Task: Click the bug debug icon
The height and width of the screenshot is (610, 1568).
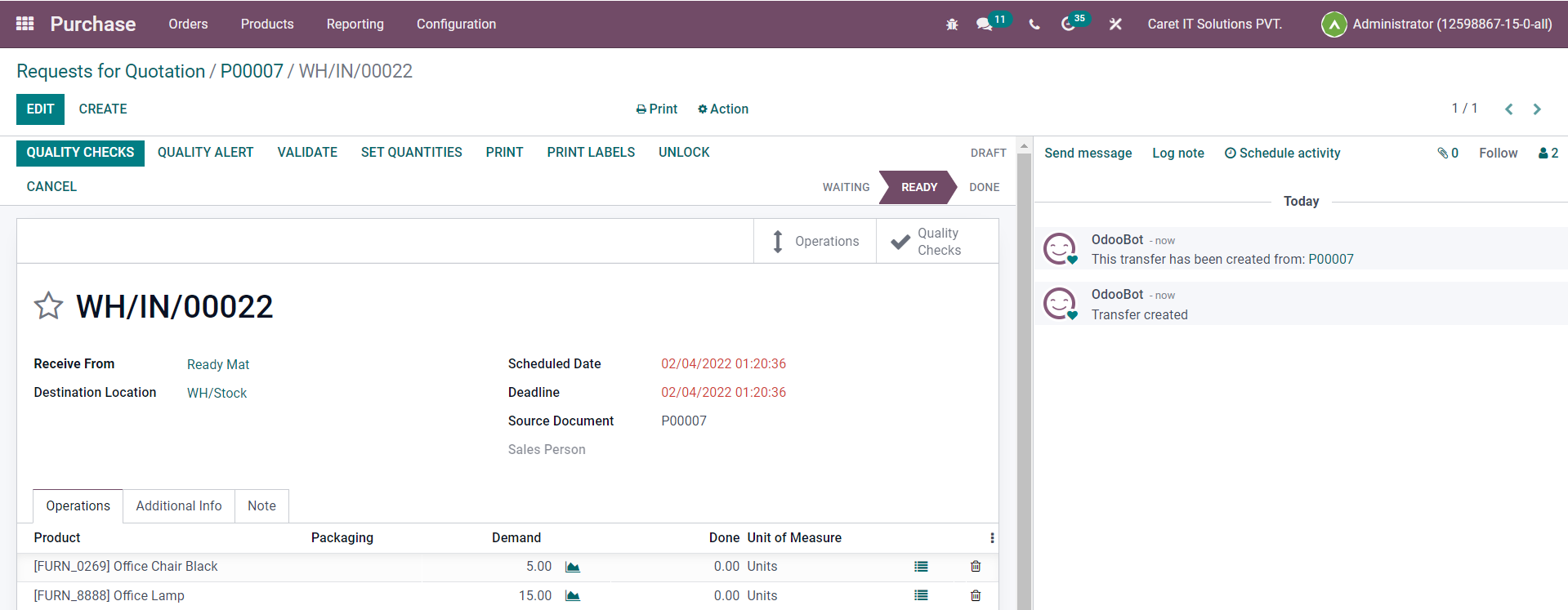Action: (x=952, y=24)
